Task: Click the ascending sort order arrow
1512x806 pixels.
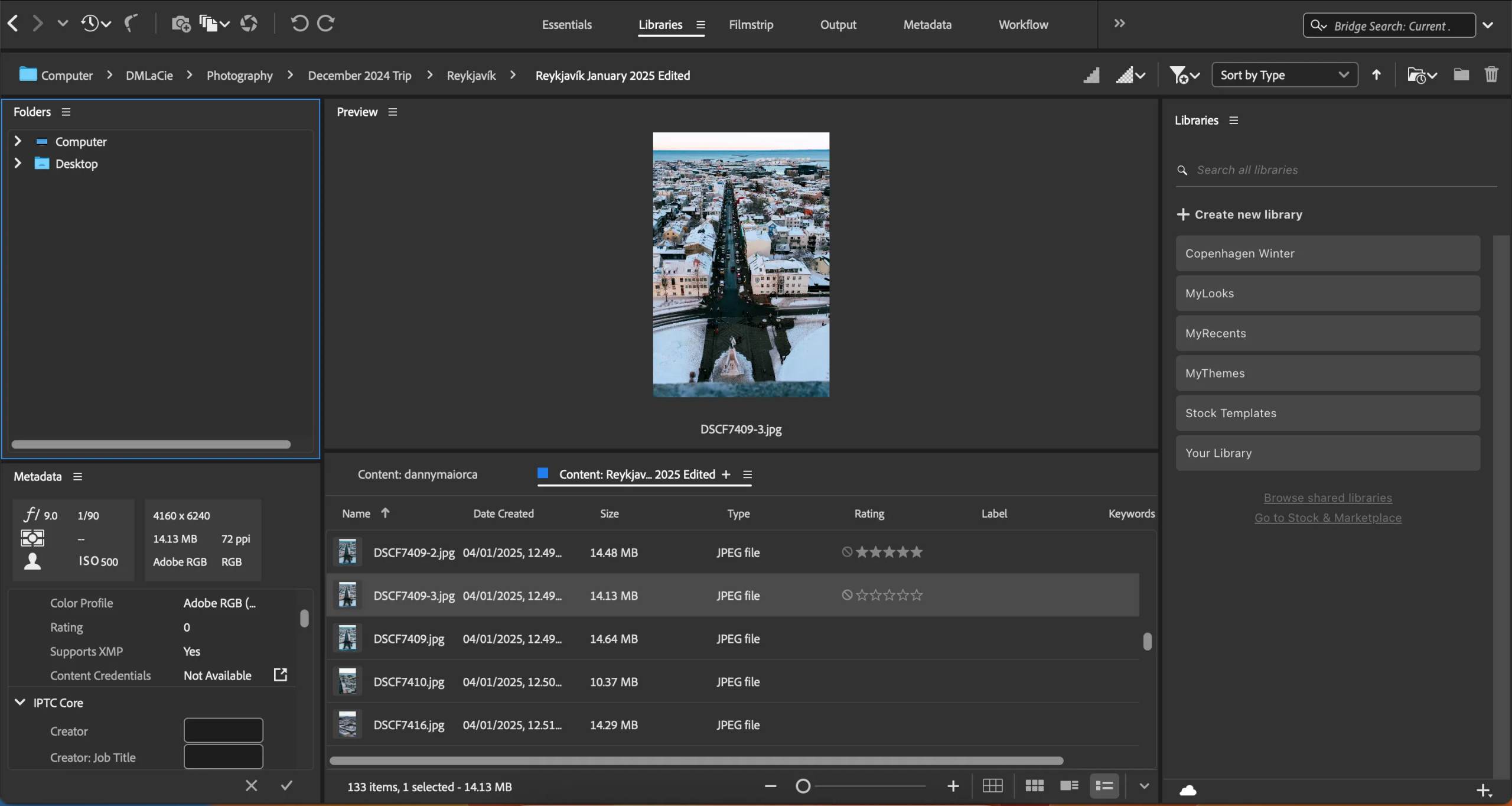Action: click(1377, 74)
